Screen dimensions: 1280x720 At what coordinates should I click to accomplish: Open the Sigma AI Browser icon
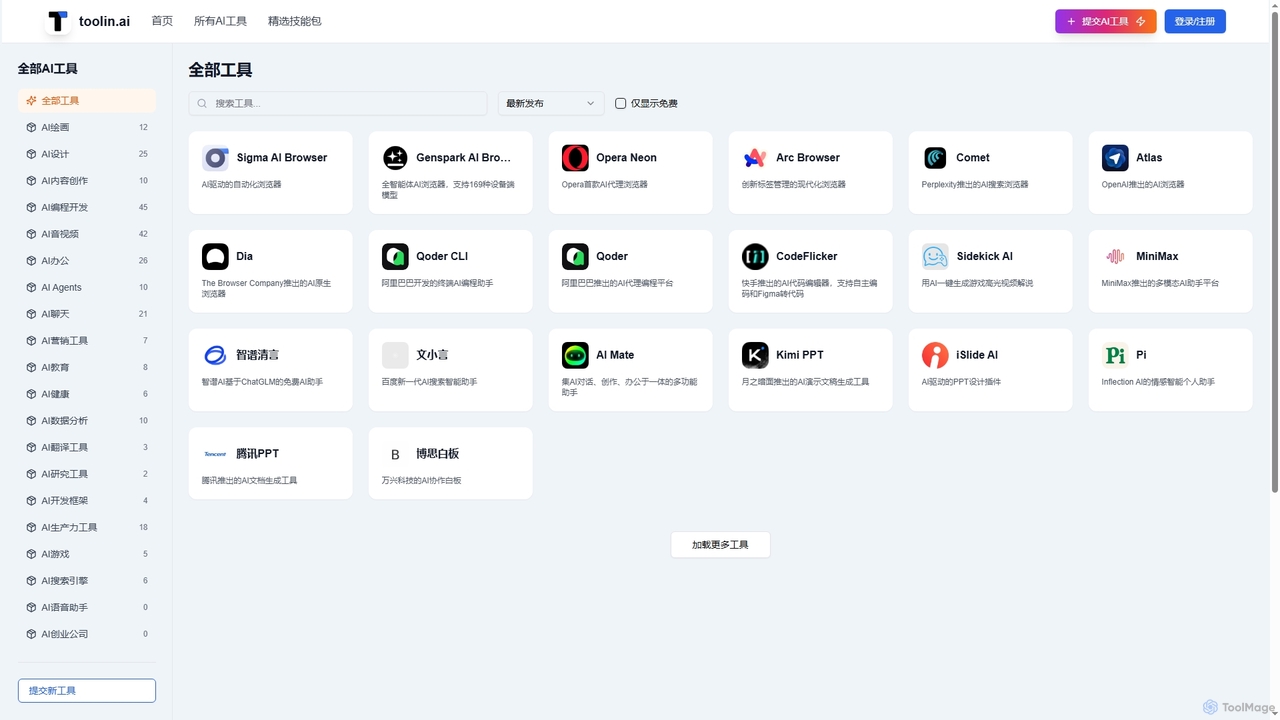(215, 158)
